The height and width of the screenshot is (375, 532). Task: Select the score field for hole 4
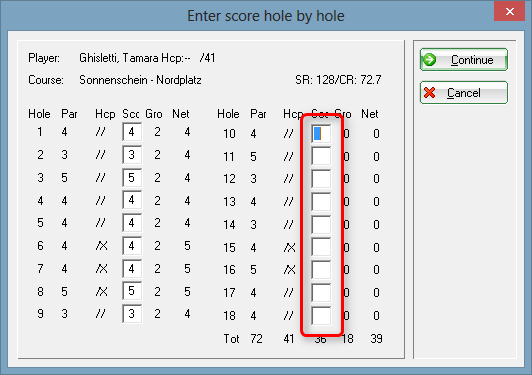(132, 200)
